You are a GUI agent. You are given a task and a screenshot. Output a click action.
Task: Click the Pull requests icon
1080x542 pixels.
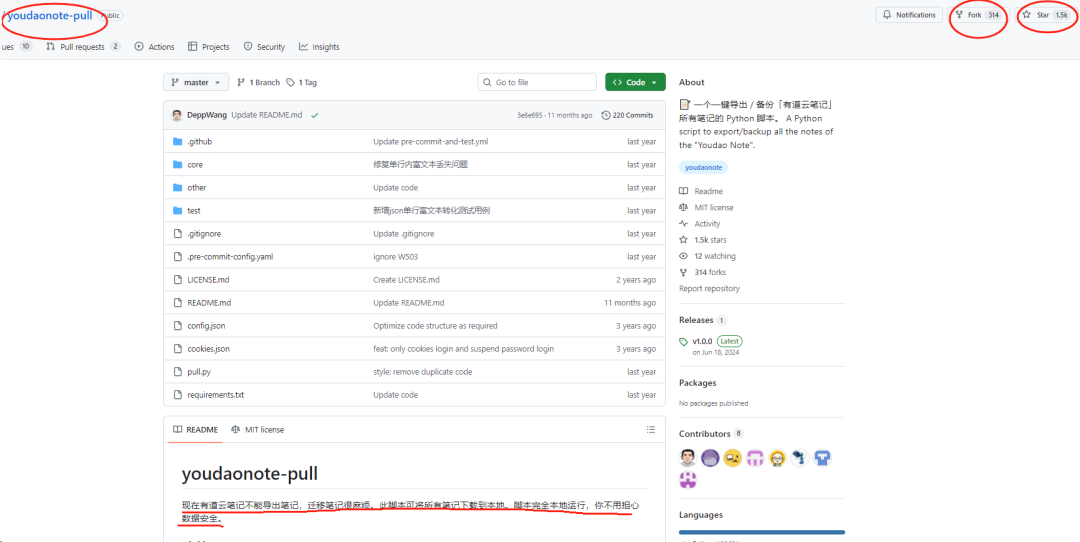tap(50, 47)
